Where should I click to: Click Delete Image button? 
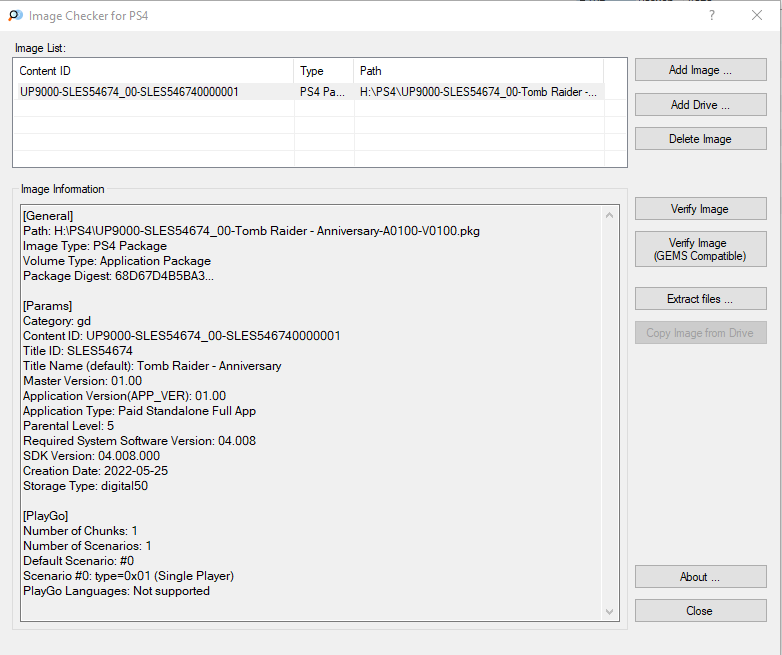(x=700, y=139)
